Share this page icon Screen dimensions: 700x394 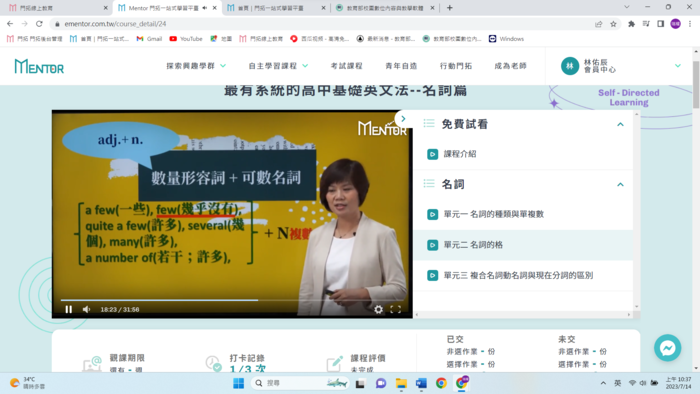pyautogui.click(x=599, y=24)
